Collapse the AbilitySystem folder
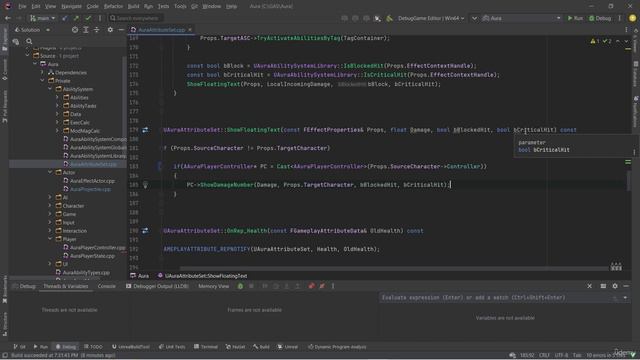Screen dimensions: 640x360 tap(51, 89)
